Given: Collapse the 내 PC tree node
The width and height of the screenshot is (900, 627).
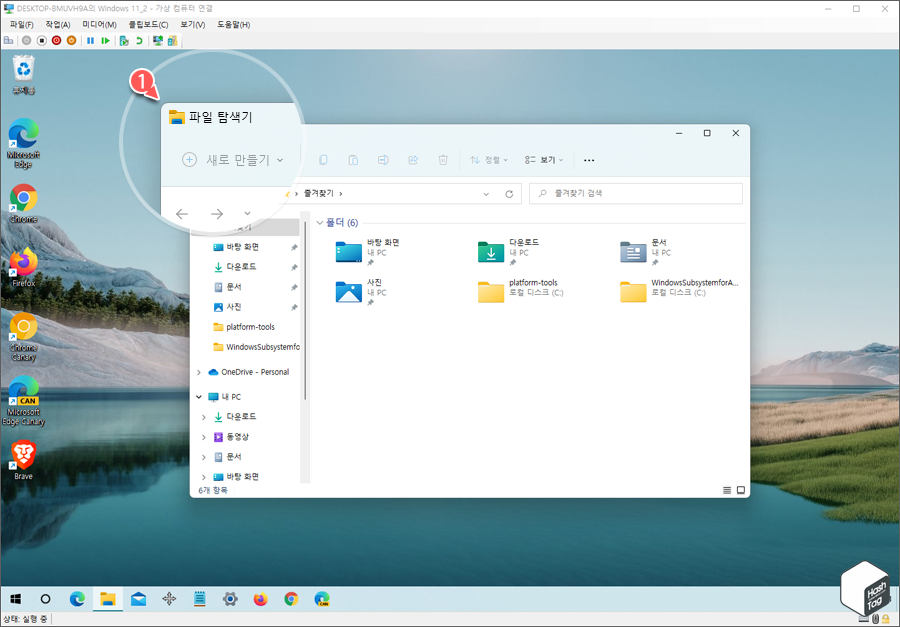Looking at the screenshot, I should click(199, 397).
